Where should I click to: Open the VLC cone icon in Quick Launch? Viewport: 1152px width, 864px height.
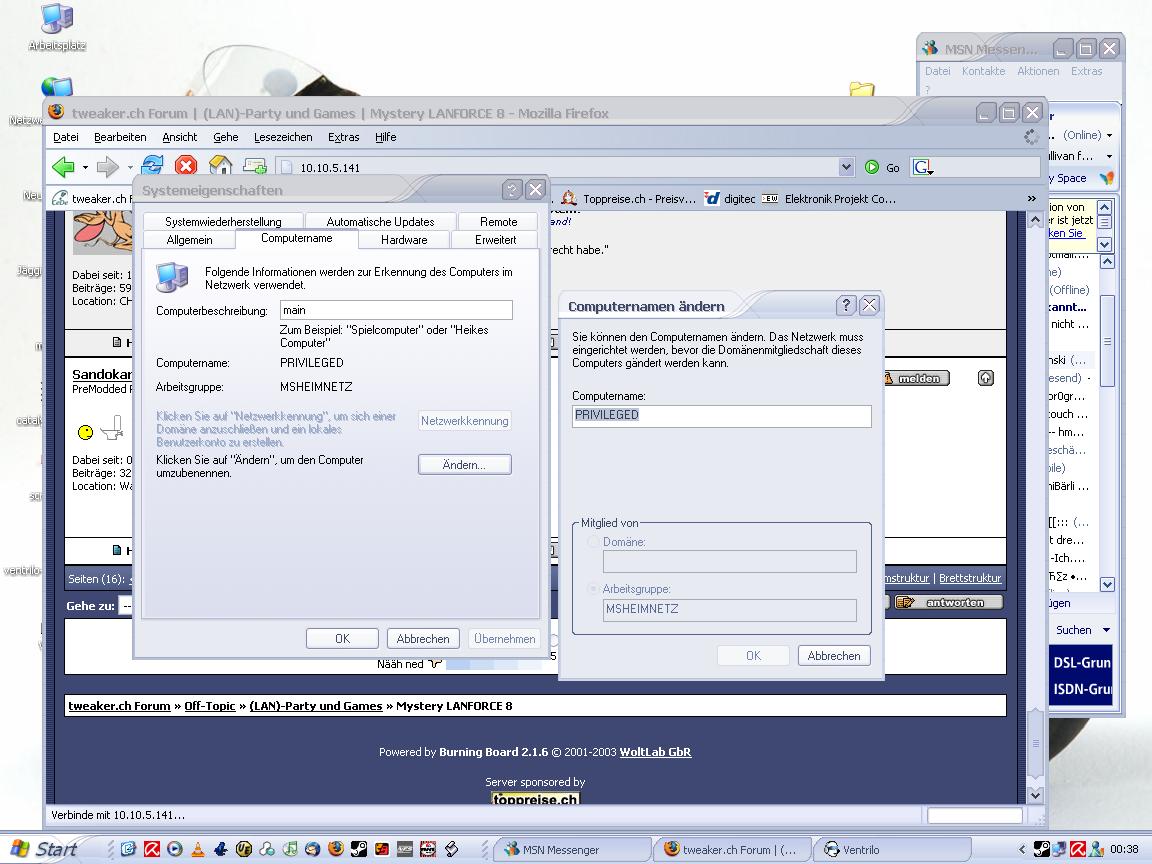tap(198, 849)
